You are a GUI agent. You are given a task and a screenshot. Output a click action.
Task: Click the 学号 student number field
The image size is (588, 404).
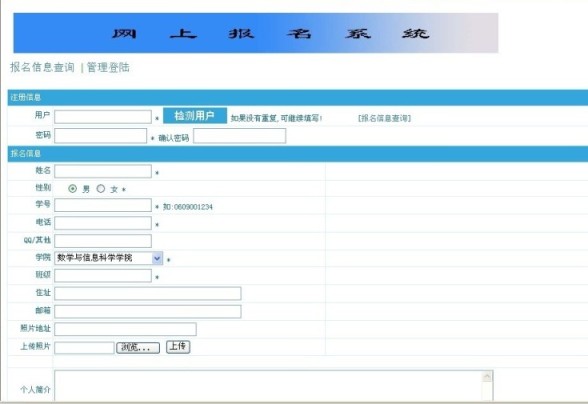click(x=103, y=205)
